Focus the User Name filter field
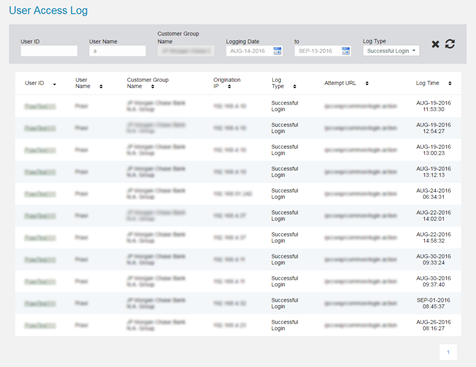 117,51
